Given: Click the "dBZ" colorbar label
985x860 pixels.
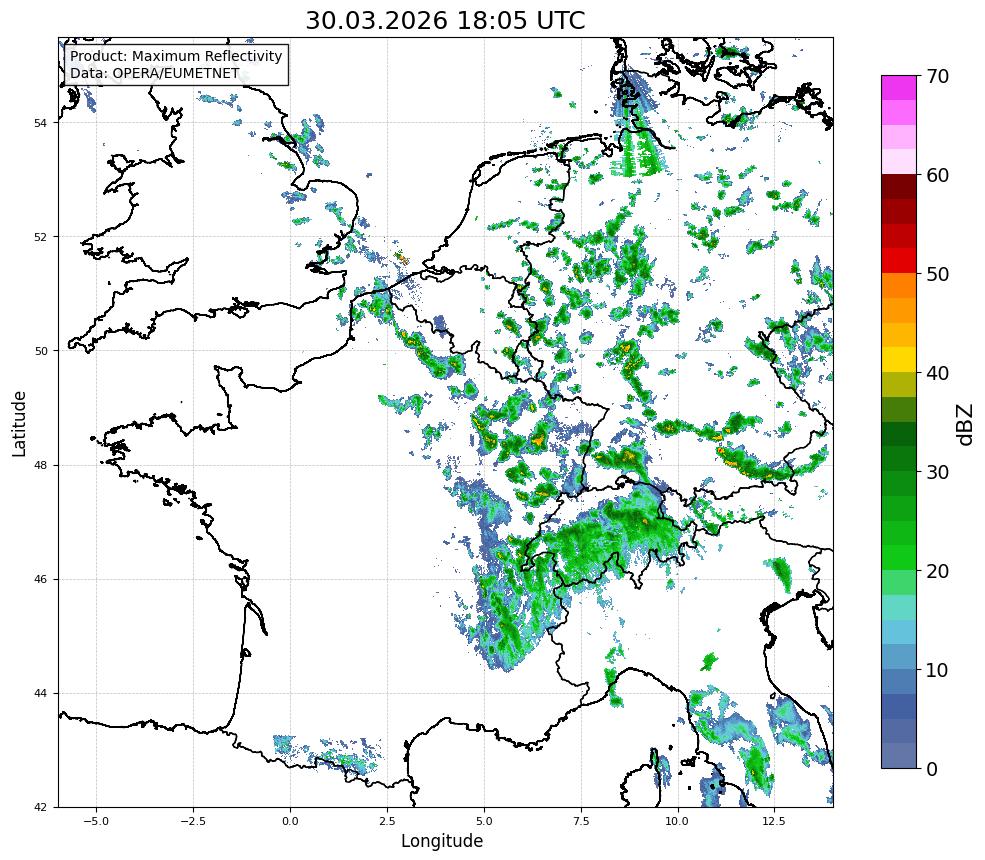Looking at the screenshot, I should [966, 424].
